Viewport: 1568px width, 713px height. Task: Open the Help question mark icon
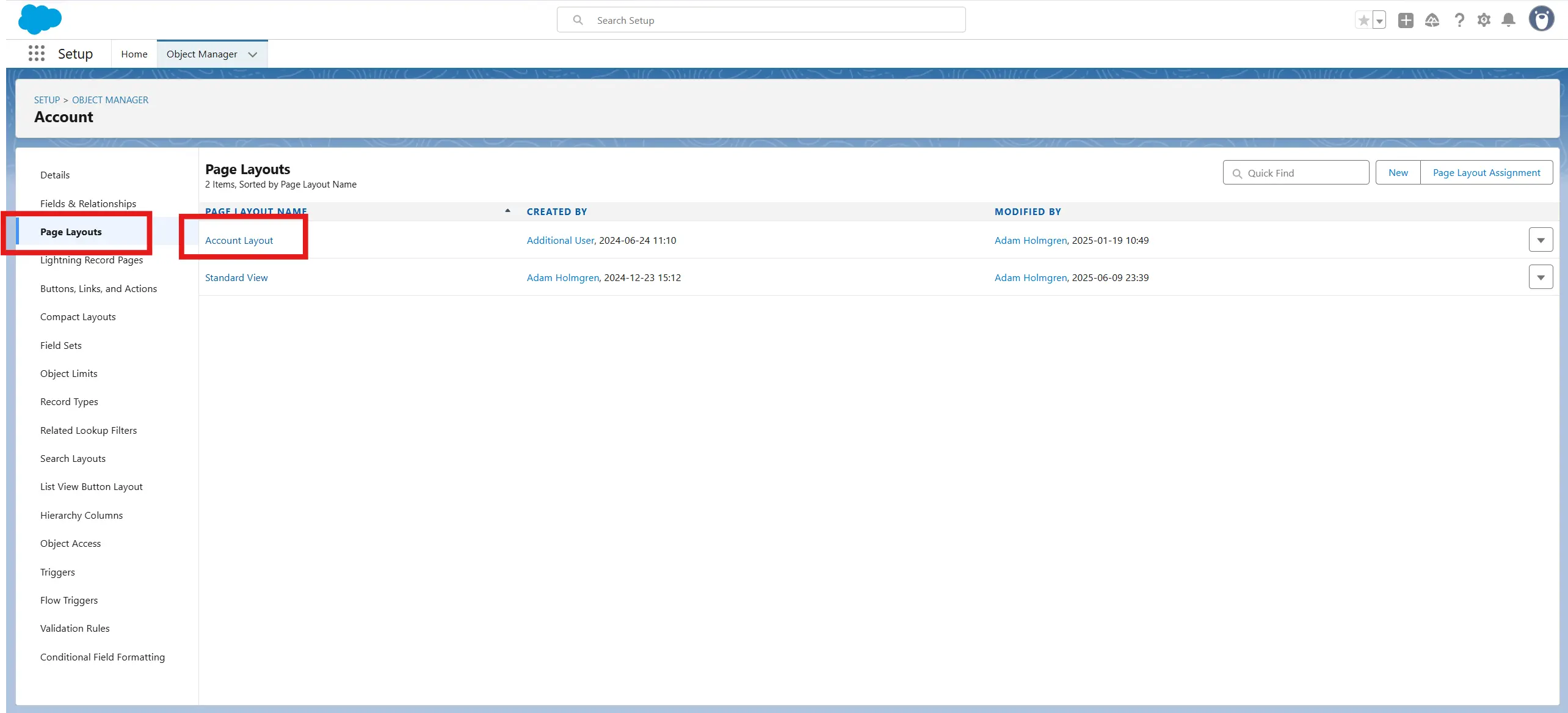(x=1459, y=20)
